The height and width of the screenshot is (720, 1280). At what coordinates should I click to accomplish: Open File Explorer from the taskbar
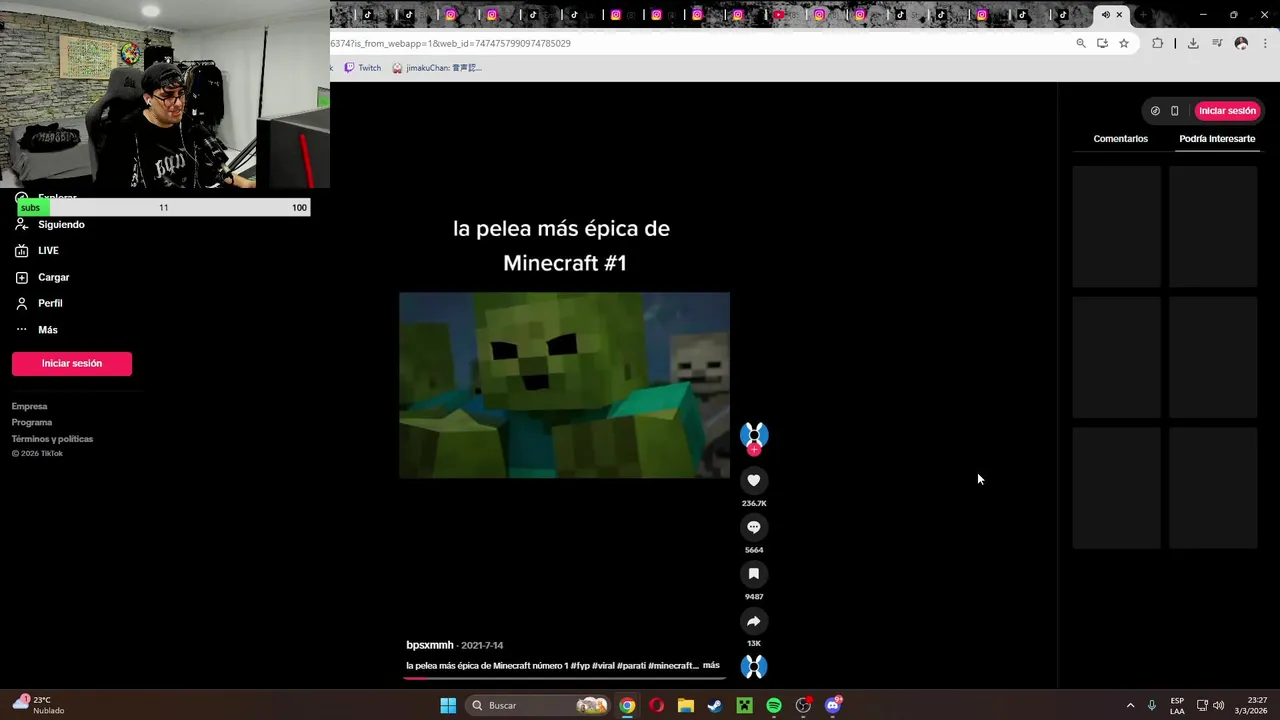click(x=685, y=705)
